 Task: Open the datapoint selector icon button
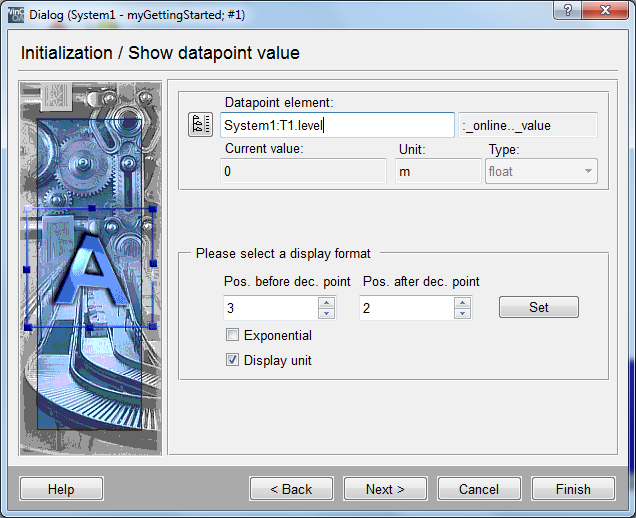coord(197,125)
